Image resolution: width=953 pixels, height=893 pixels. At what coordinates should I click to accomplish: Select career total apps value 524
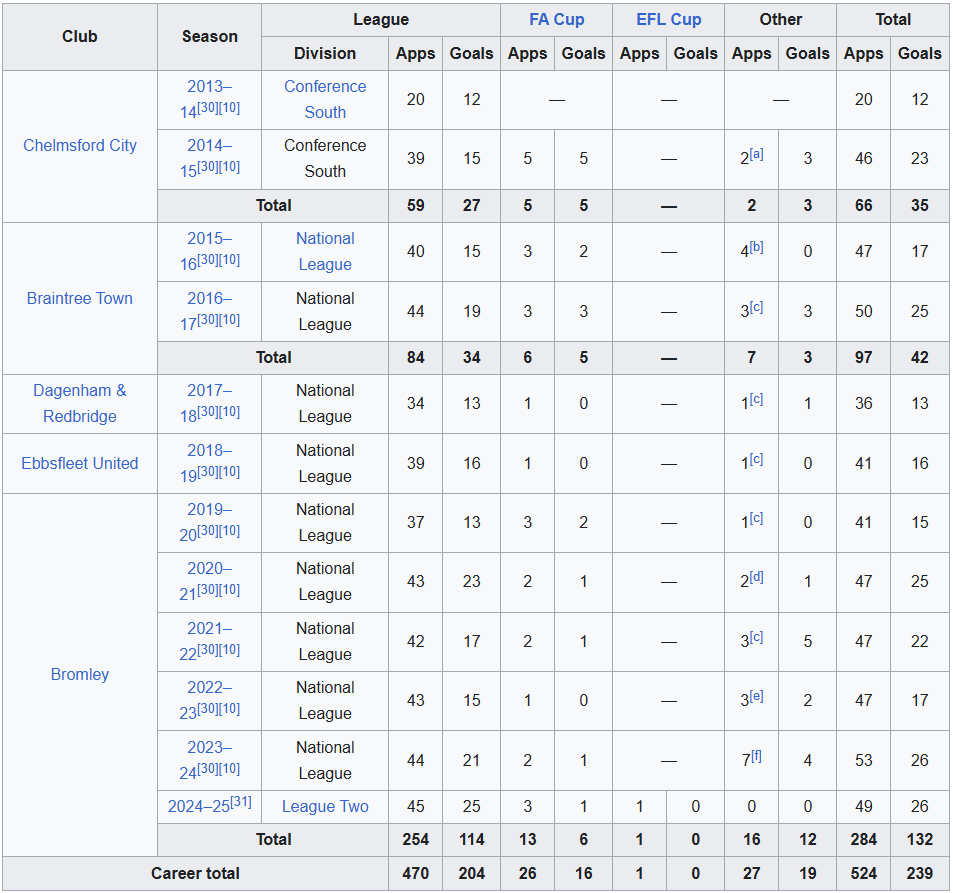(864, 874)
